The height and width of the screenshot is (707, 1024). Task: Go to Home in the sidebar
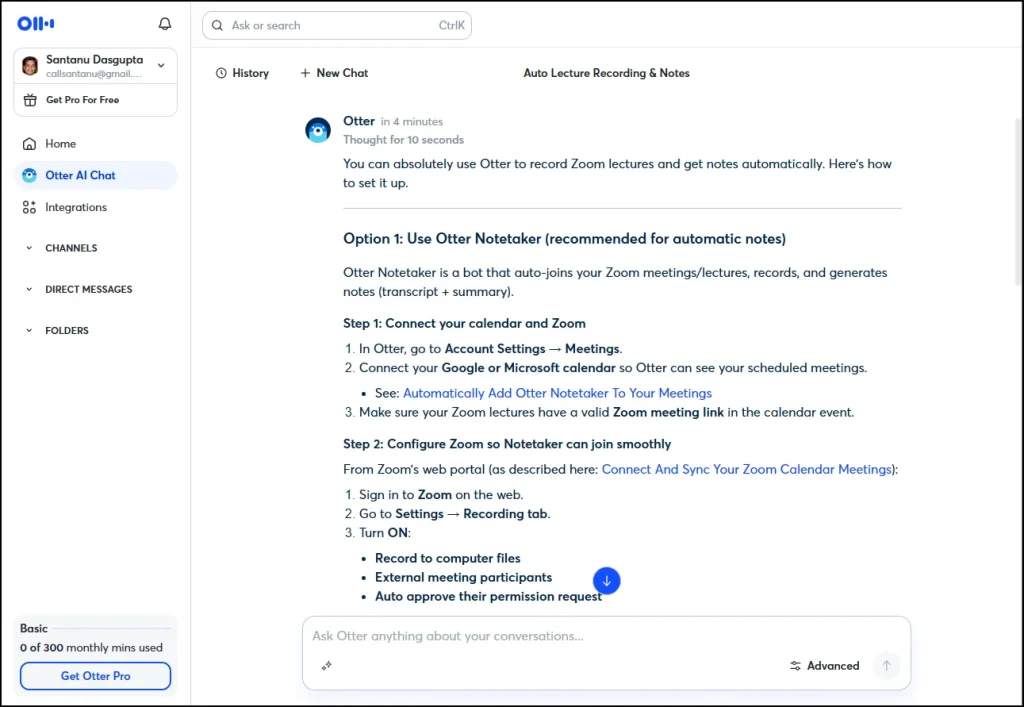tap(95, 144)
